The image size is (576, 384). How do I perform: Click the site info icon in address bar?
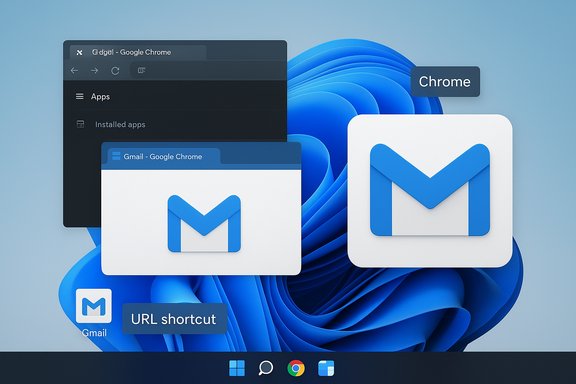[141, 70]
